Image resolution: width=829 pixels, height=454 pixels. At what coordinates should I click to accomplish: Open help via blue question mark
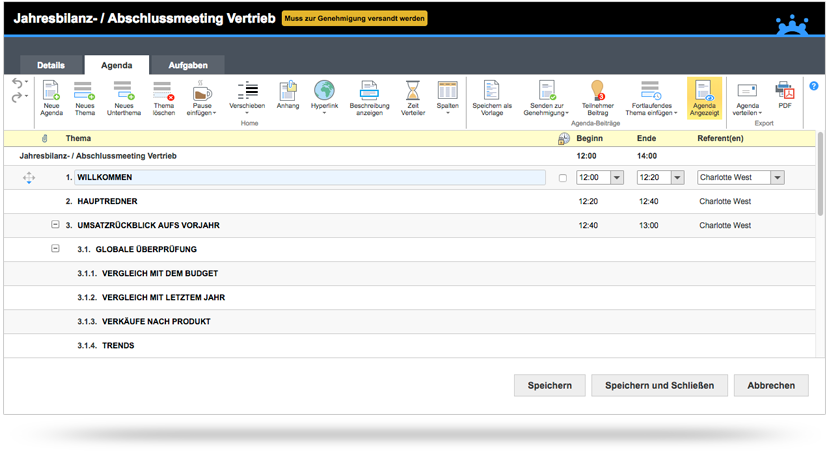(814, 86)
